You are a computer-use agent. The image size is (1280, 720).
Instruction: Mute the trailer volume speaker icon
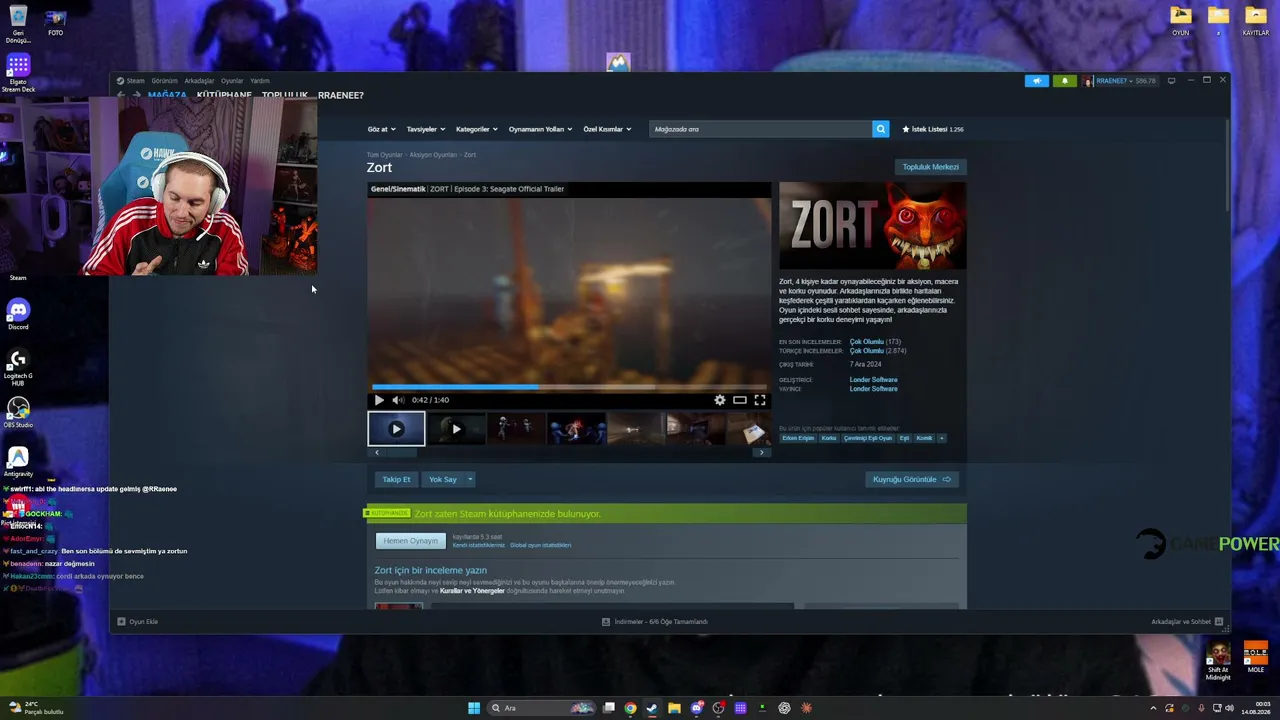(398, 400)
